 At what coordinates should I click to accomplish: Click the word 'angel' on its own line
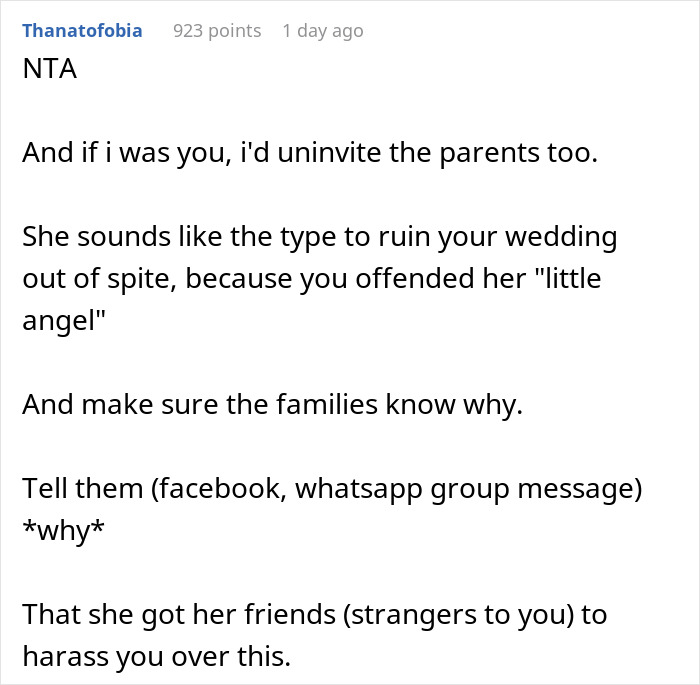click(x=64, y=321)
